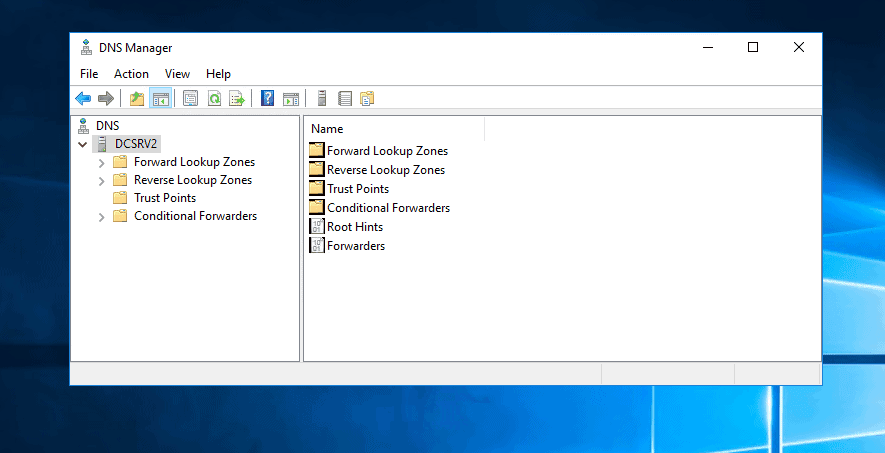
Task: Click the Refresh toolbar icon
Action: [x=214, y=99]
